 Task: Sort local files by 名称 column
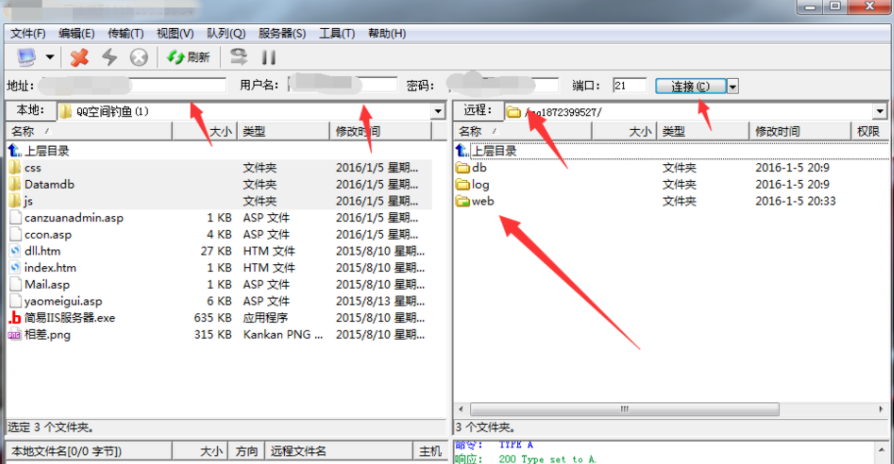[x=89, y=132]
